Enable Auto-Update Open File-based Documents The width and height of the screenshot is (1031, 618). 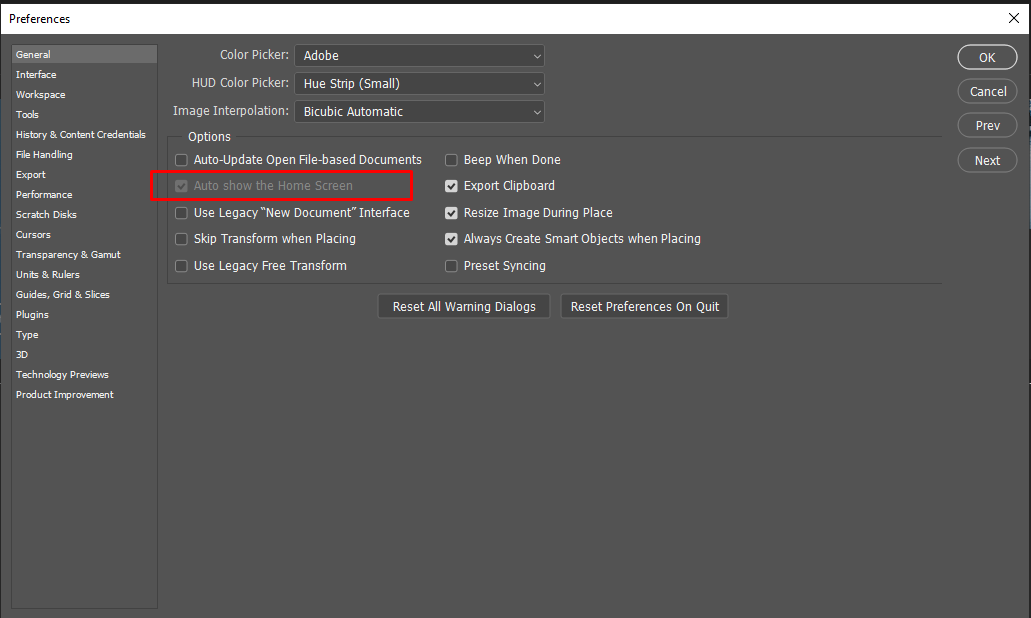(x=181, y=159)
